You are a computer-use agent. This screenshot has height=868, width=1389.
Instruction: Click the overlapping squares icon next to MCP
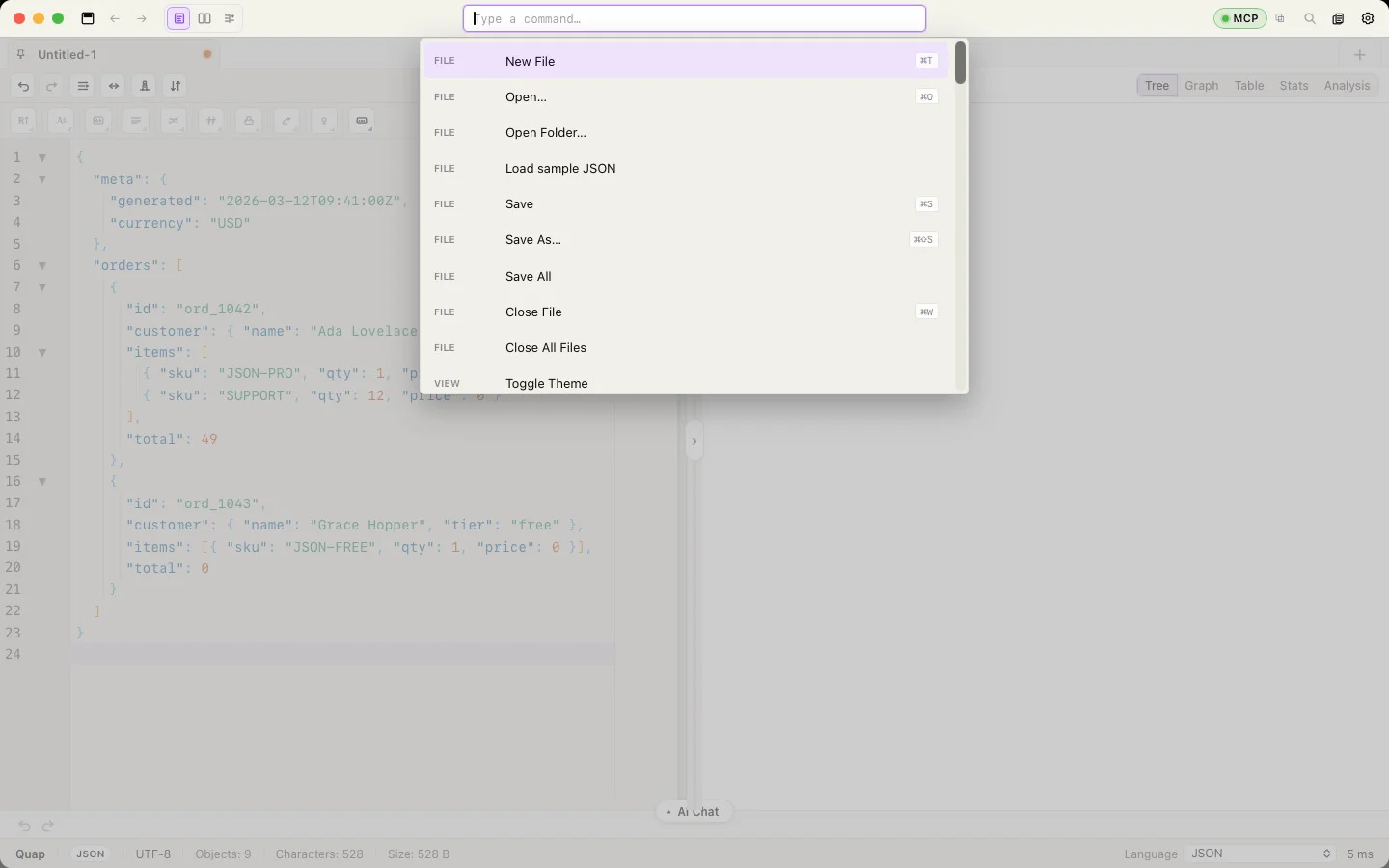pos(1280,18)
